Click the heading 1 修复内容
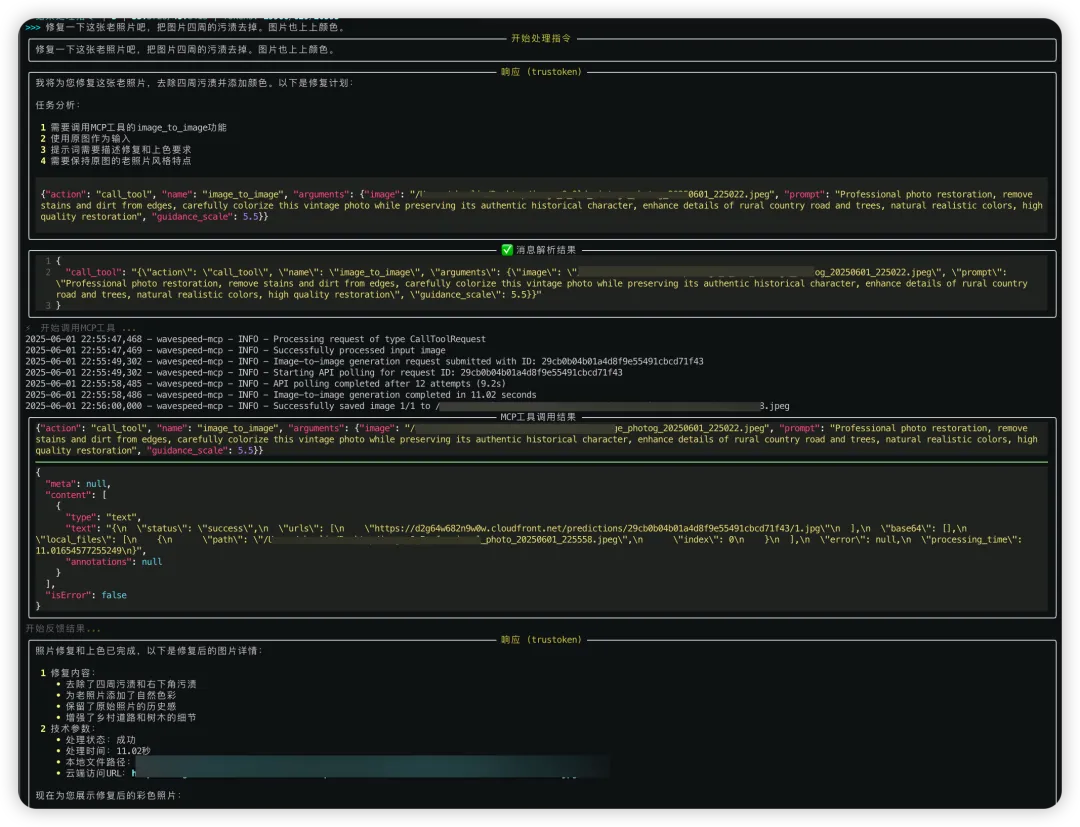Screen dimensions: 1080x827 click(x=68, y=673)
